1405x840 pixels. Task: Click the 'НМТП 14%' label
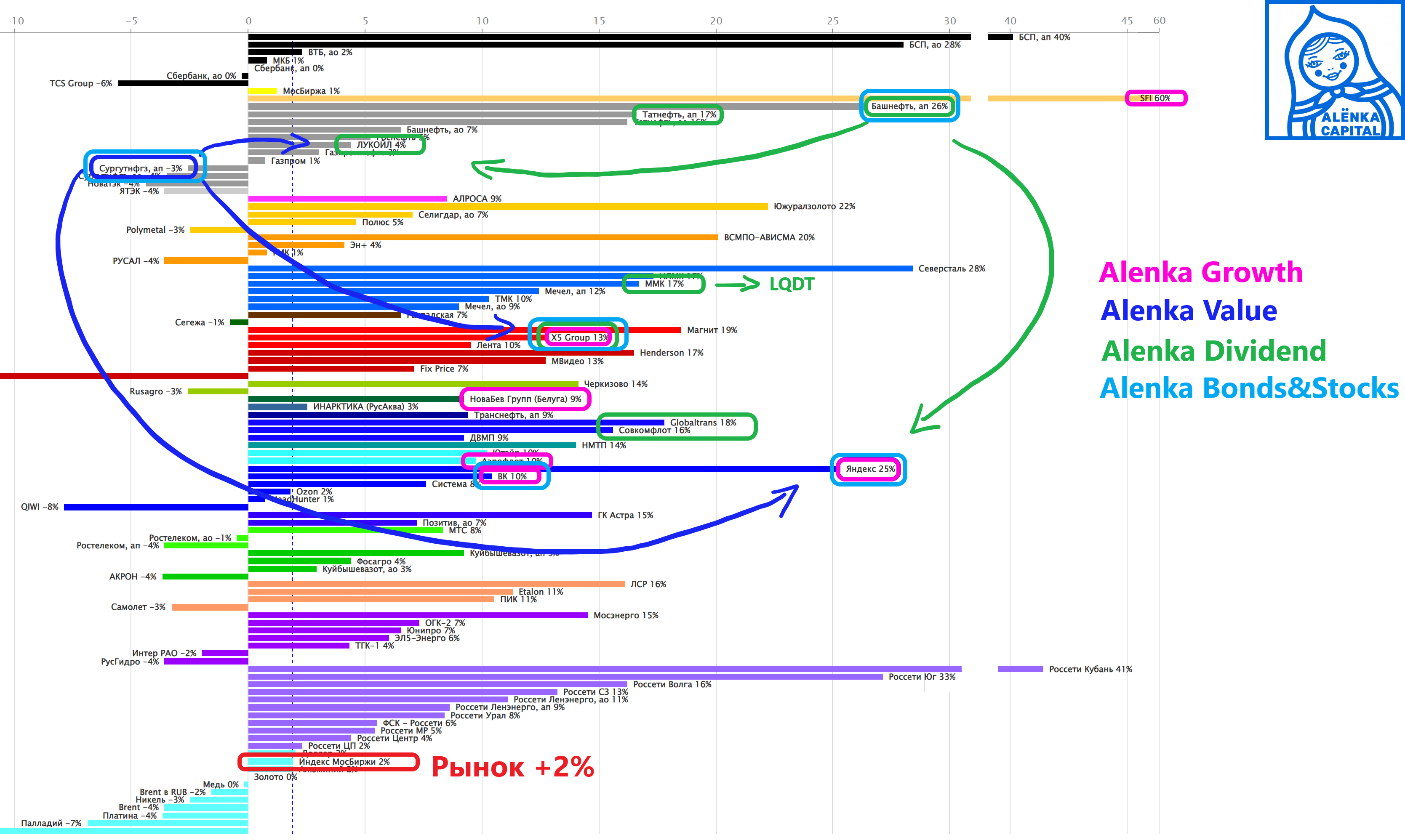pos(604,446)
